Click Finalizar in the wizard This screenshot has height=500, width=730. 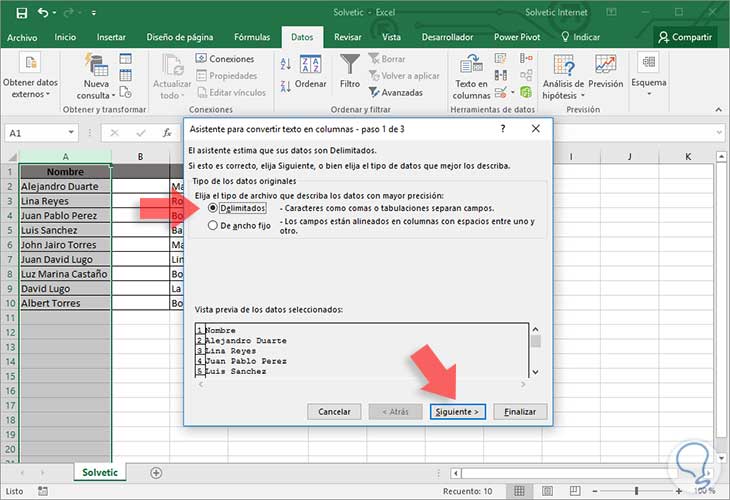[x=520, y=412]
